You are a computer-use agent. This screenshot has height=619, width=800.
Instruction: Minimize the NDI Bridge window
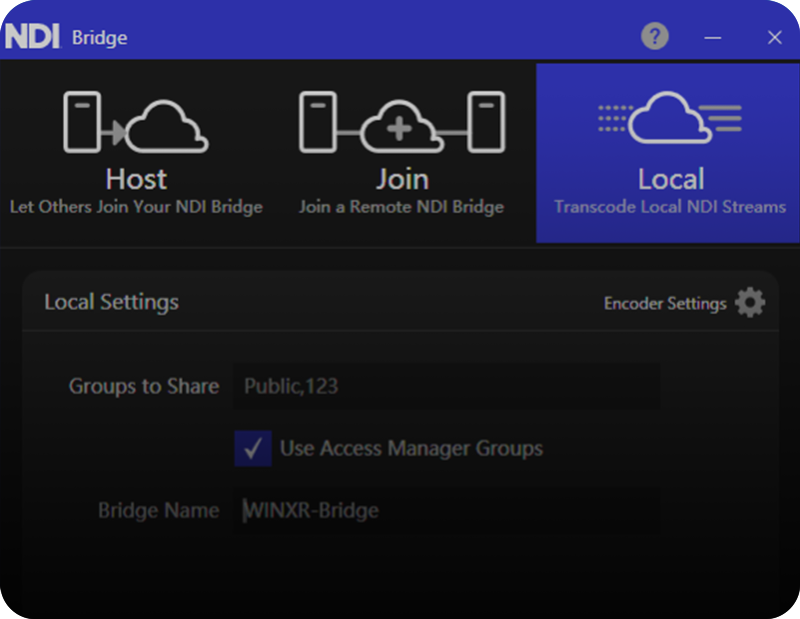tap(713, 37)
